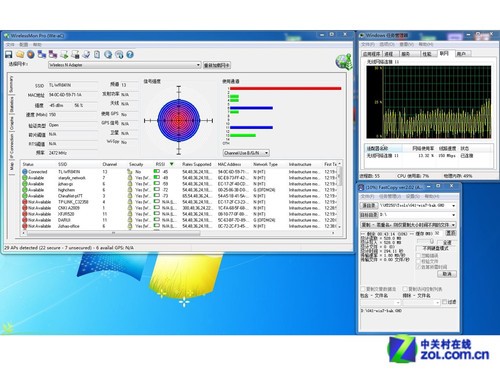The image size is (500, 375).
Task: Click the green Available status icon for highchem
Action: (25, 190)
